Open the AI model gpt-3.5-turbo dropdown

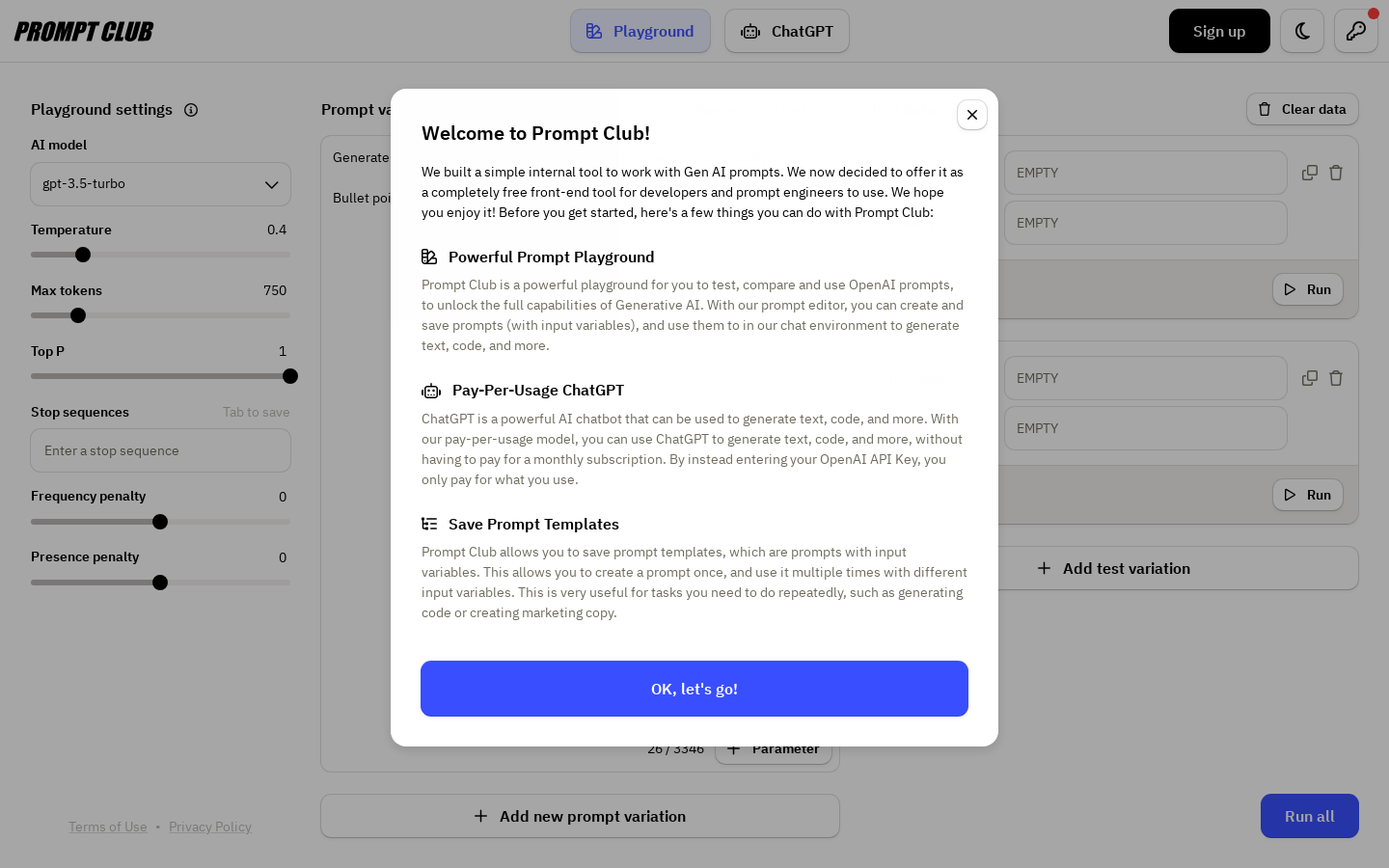(160, 184)
